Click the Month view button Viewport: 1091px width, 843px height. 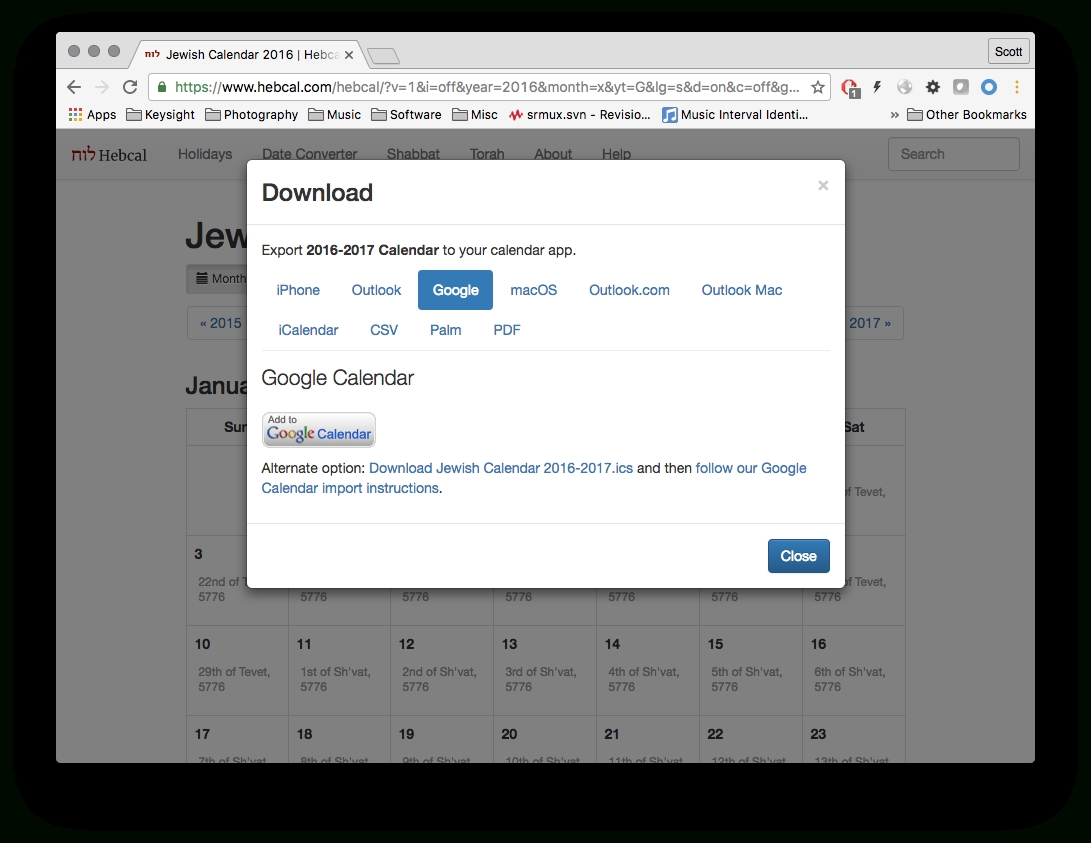point(221,278)
